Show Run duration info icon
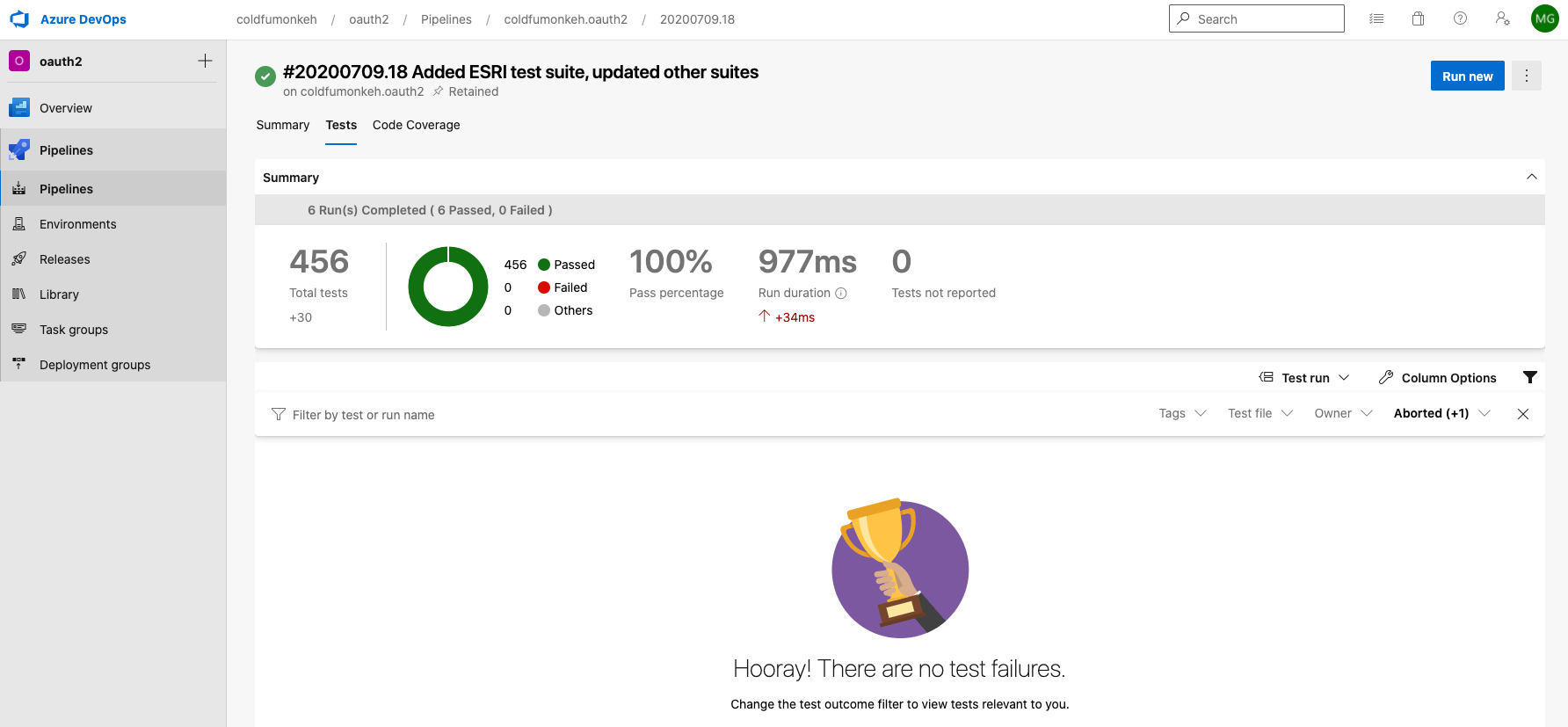 (x=841, y=294)
